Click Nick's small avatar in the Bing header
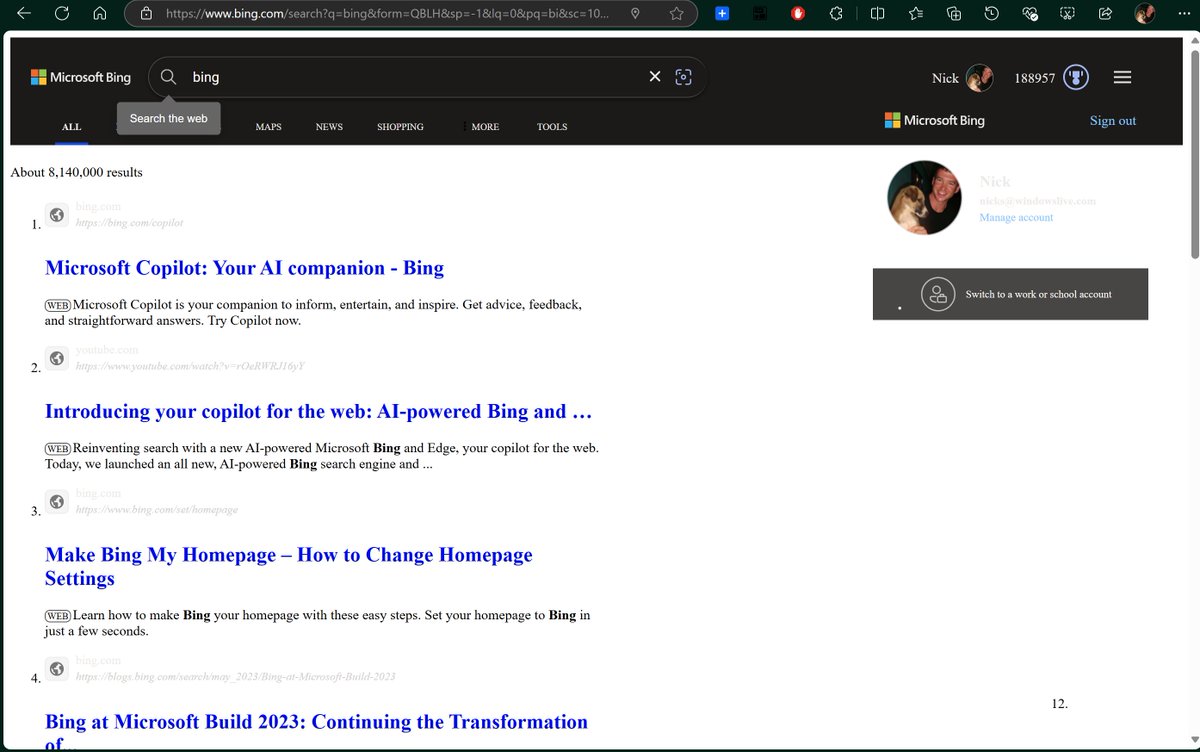 pyautogui.click(x=980, y=77)
